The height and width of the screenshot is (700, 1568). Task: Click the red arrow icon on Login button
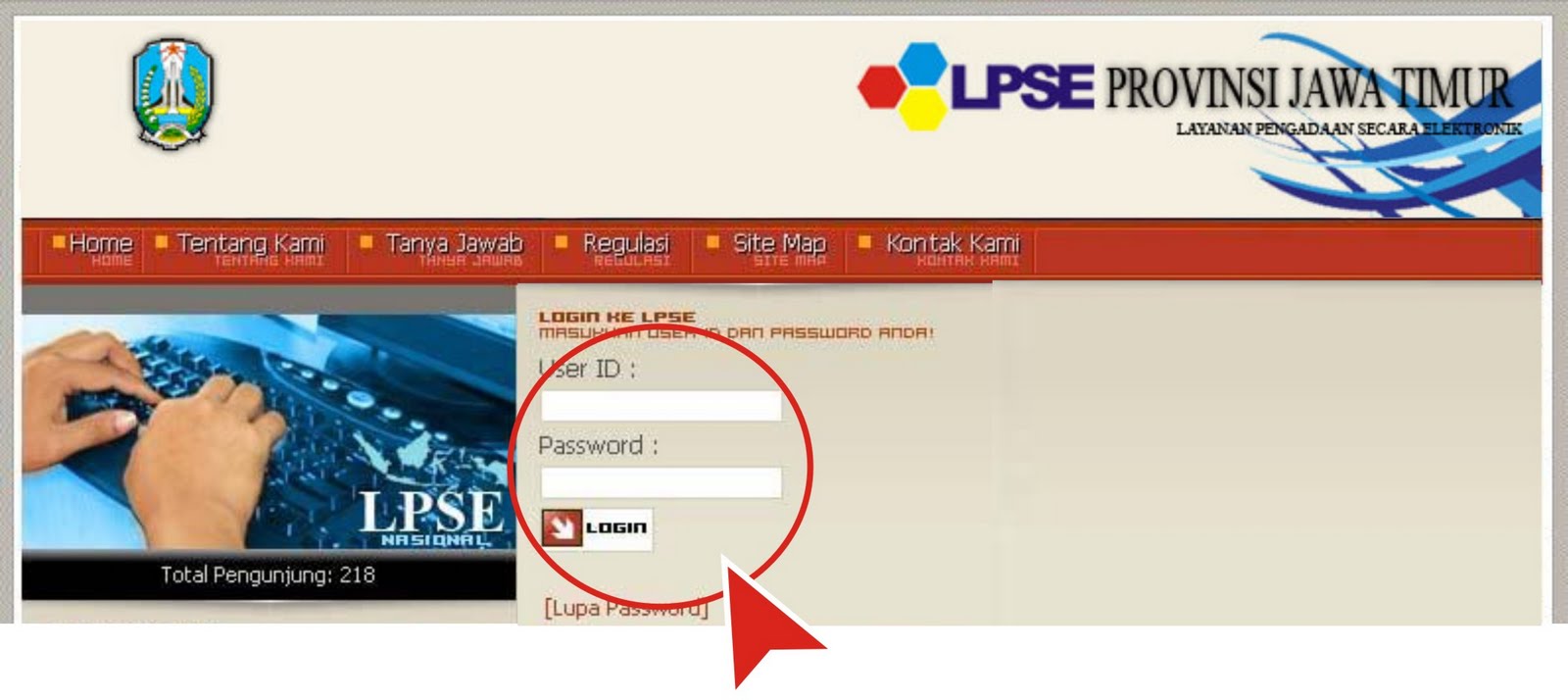pos(563,528)
